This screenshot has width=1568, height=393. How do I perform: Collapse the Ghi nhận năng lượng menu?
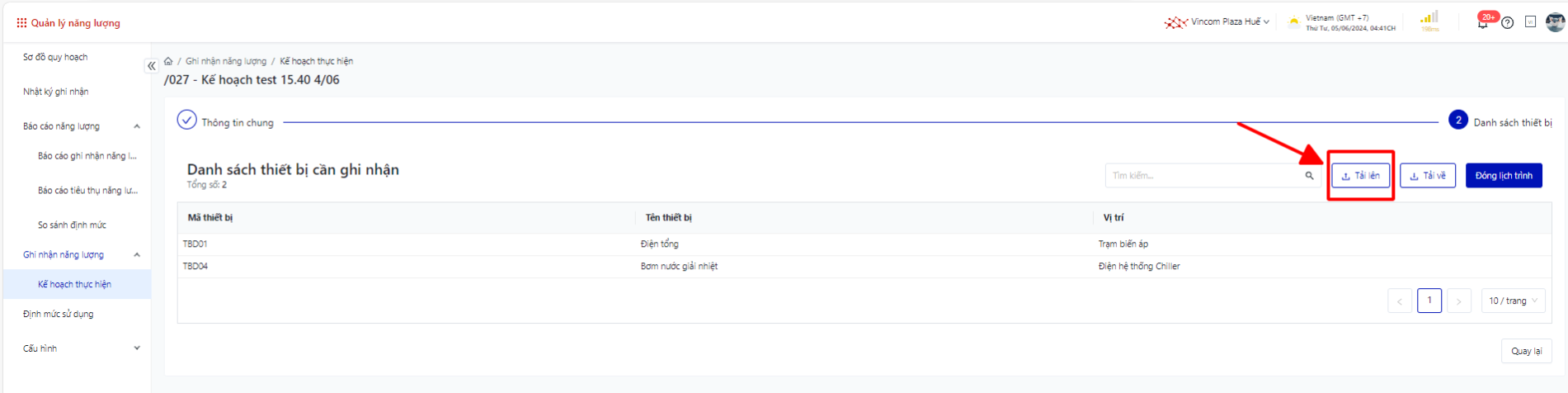pos(137,255)
